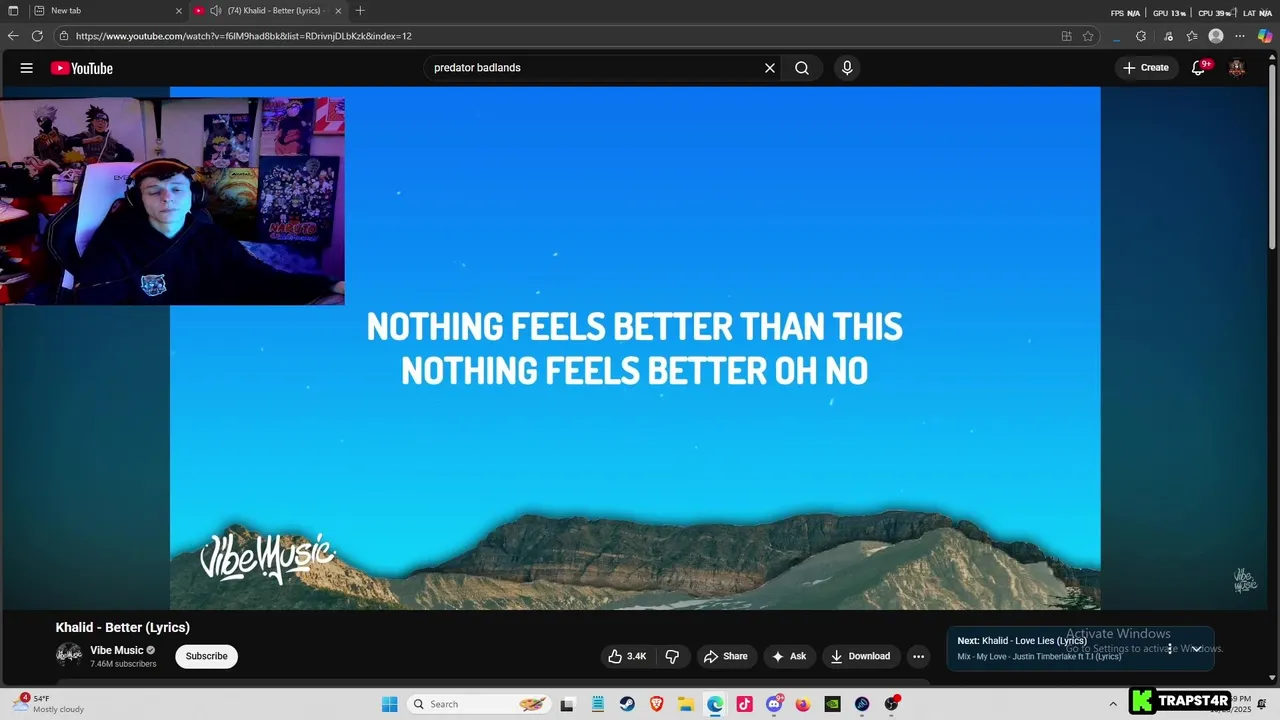Open Task View from taskbar

(567, 704)
